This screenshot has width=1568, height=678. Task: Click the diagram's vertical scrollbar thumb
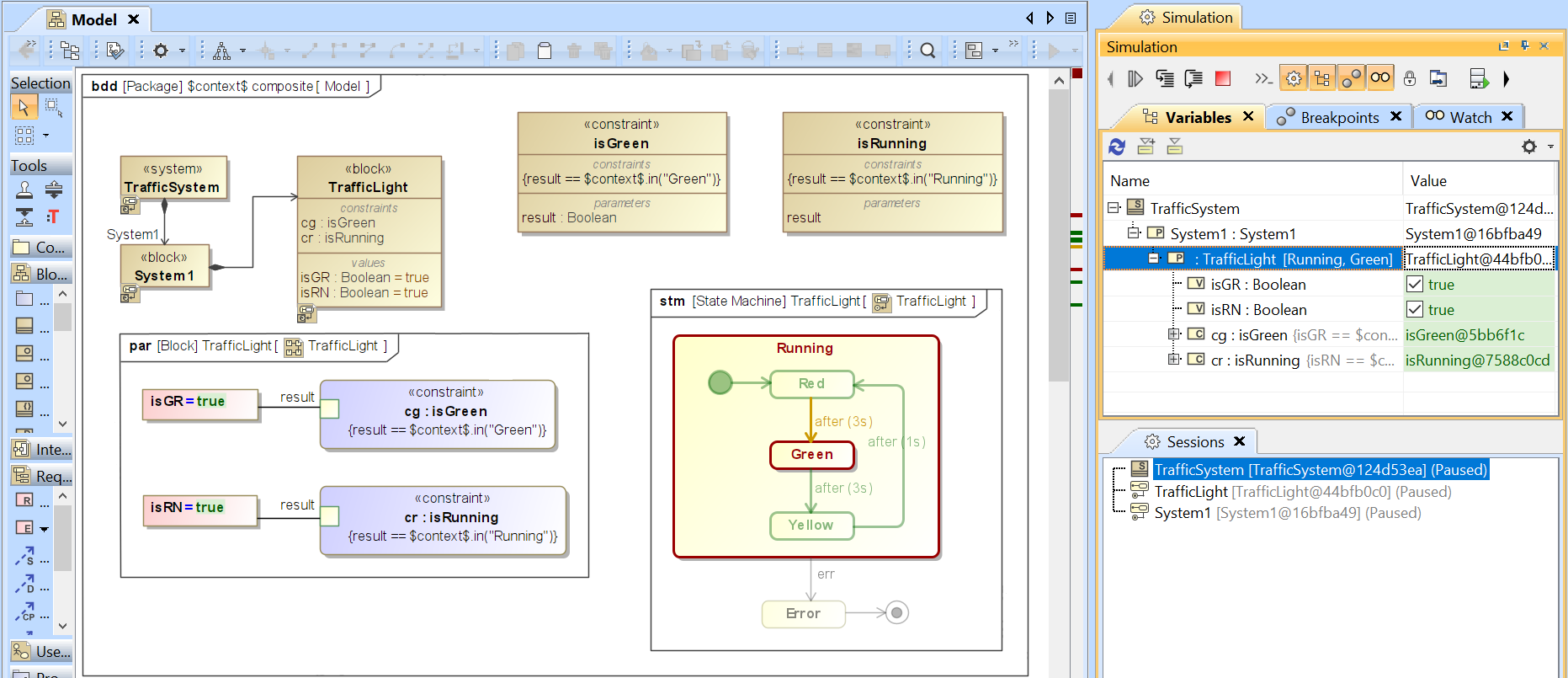[x=1058, y=236]
